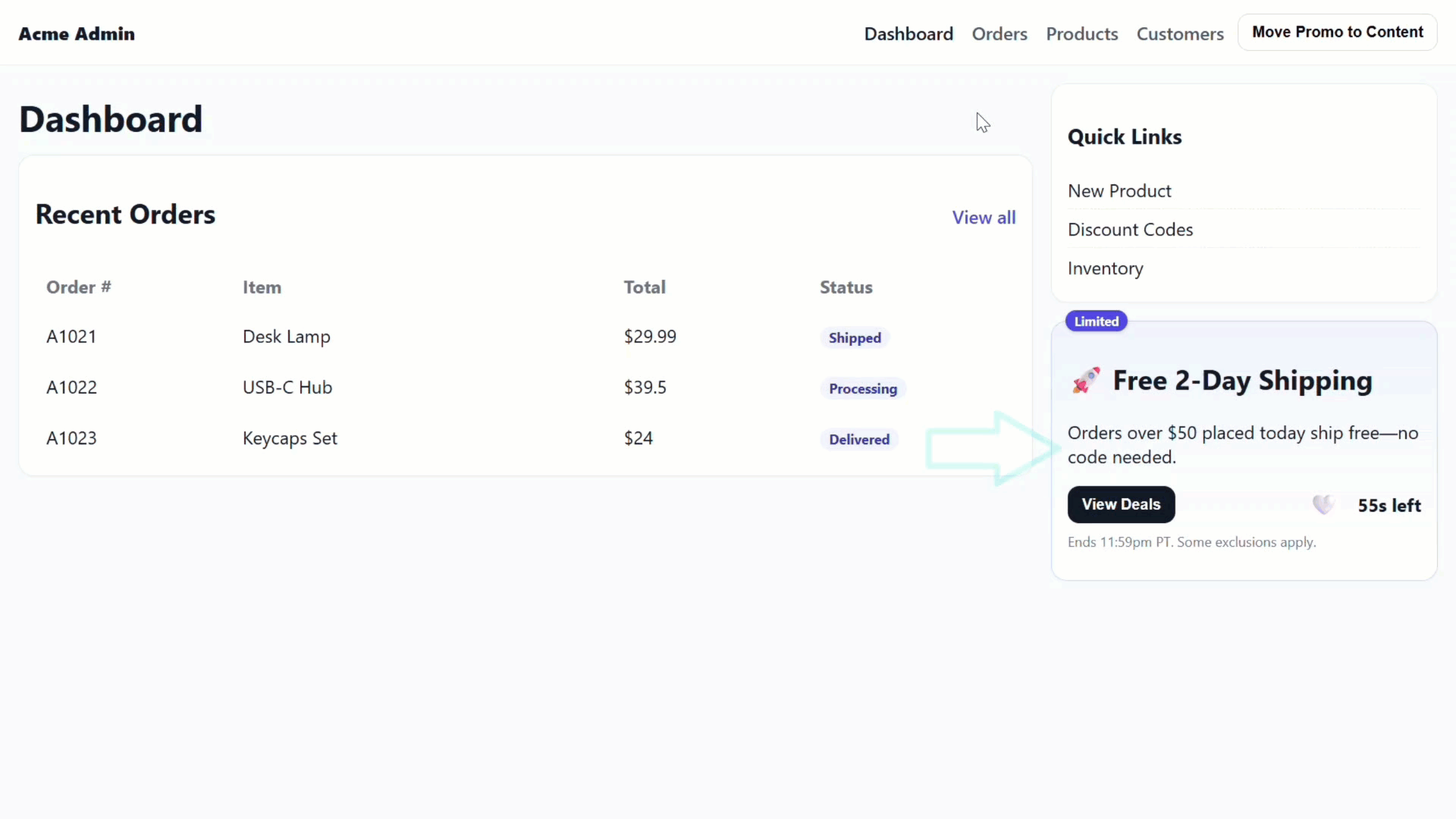1456x819 pixels.
Task: Click the View Deals button
Action: [x=1121, y=505]
